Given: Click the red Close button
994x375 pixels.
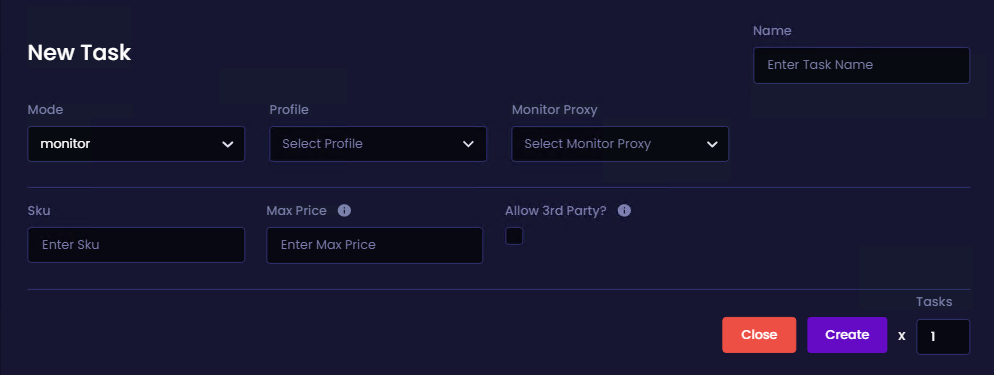Looking at the screenshot, I should (759, 334).
